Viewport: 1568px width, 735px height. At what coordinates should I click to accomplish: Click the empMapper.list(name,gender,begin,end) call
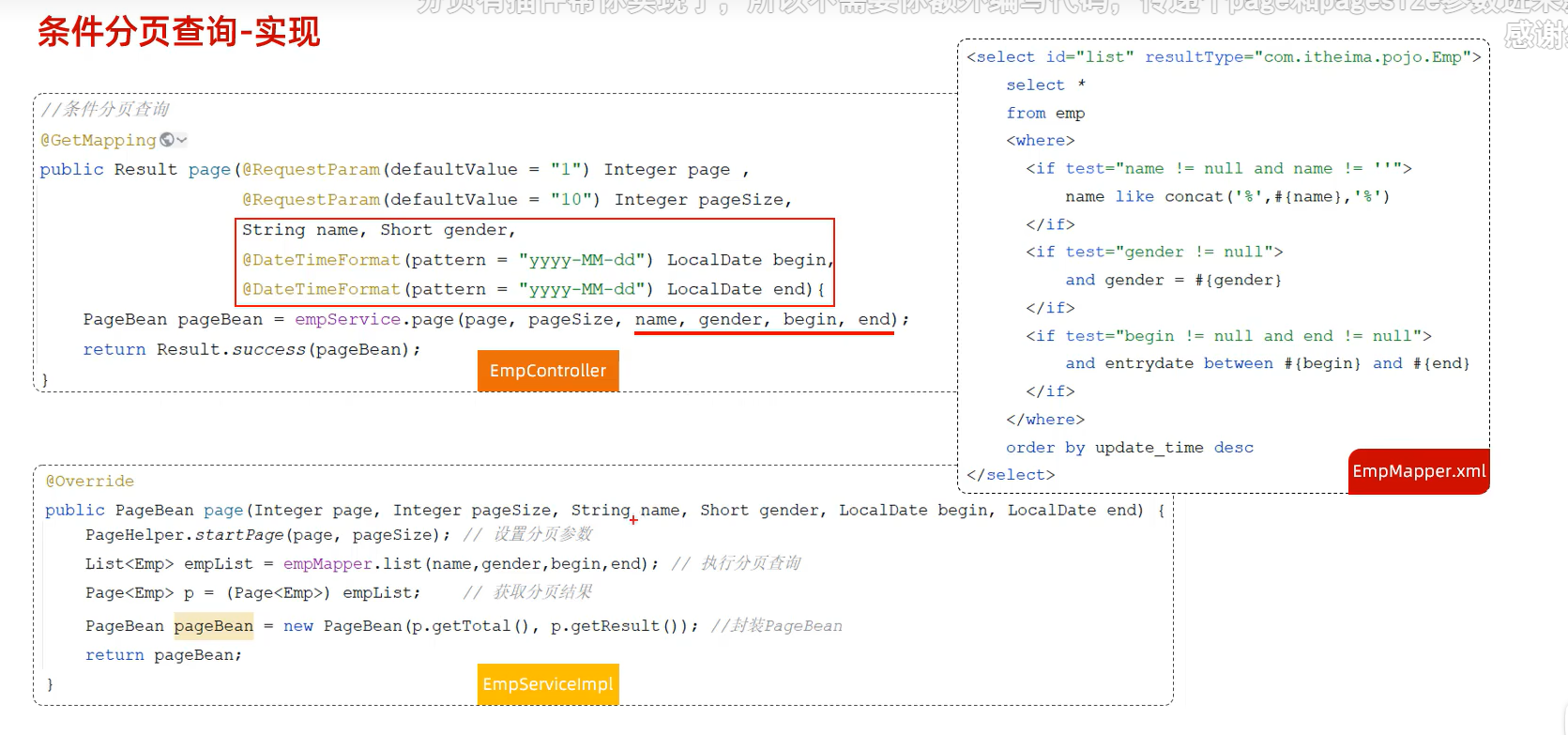click(471, 564)
